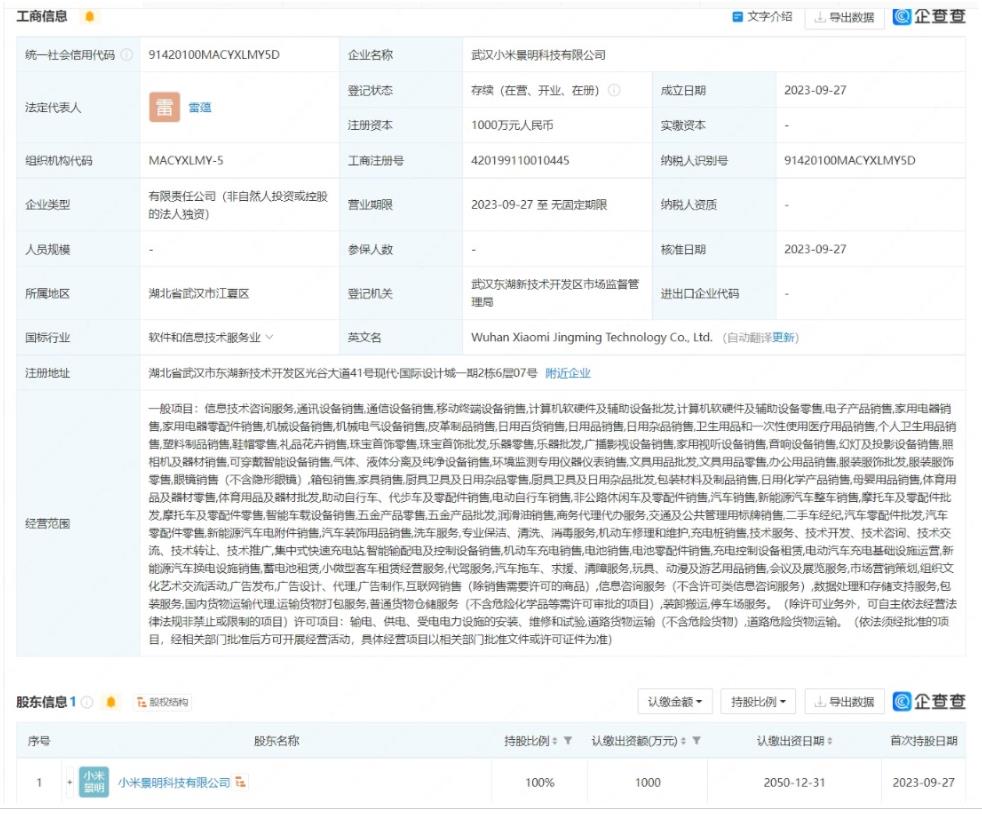Click the registration authority 武汉东湖新技术开发区市场监督管理局
This screenshot has width=982, height=816.
pos(555,293)
